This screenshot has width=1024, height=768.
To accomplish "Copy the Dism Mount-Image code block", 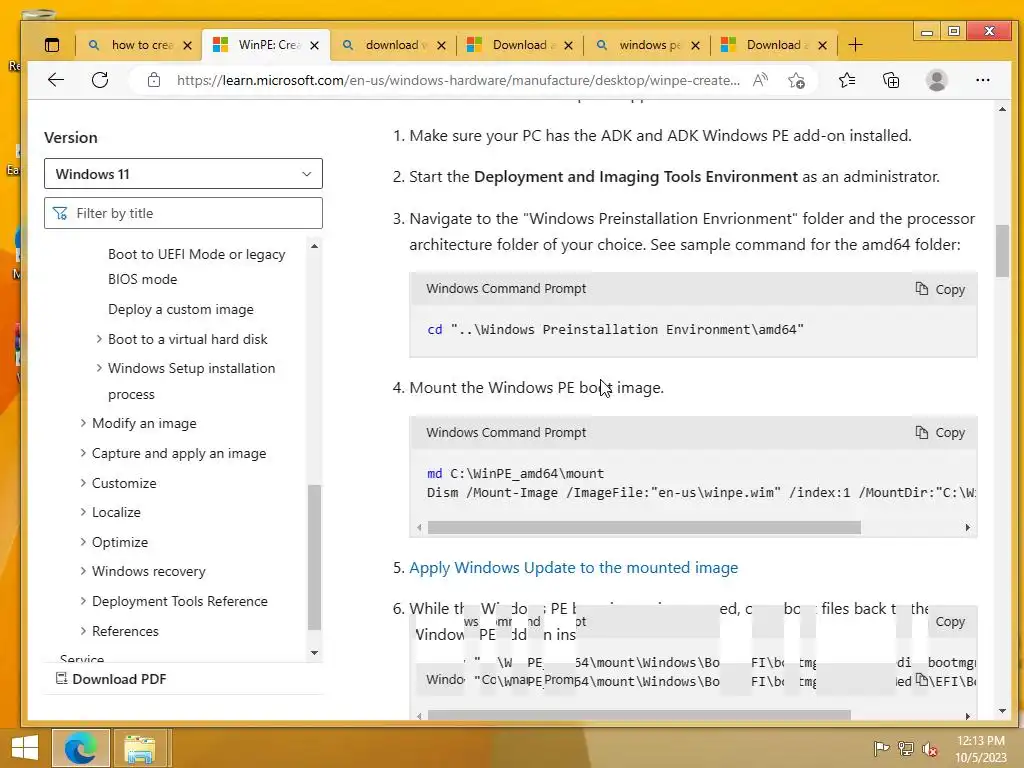I will pyautogui.click(x=940, y=432).
